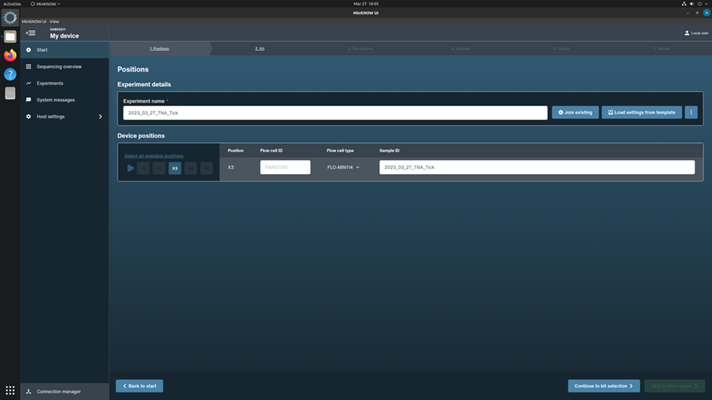
Task: Open the three-dot more options menu
Action: [x=691, y=112]
